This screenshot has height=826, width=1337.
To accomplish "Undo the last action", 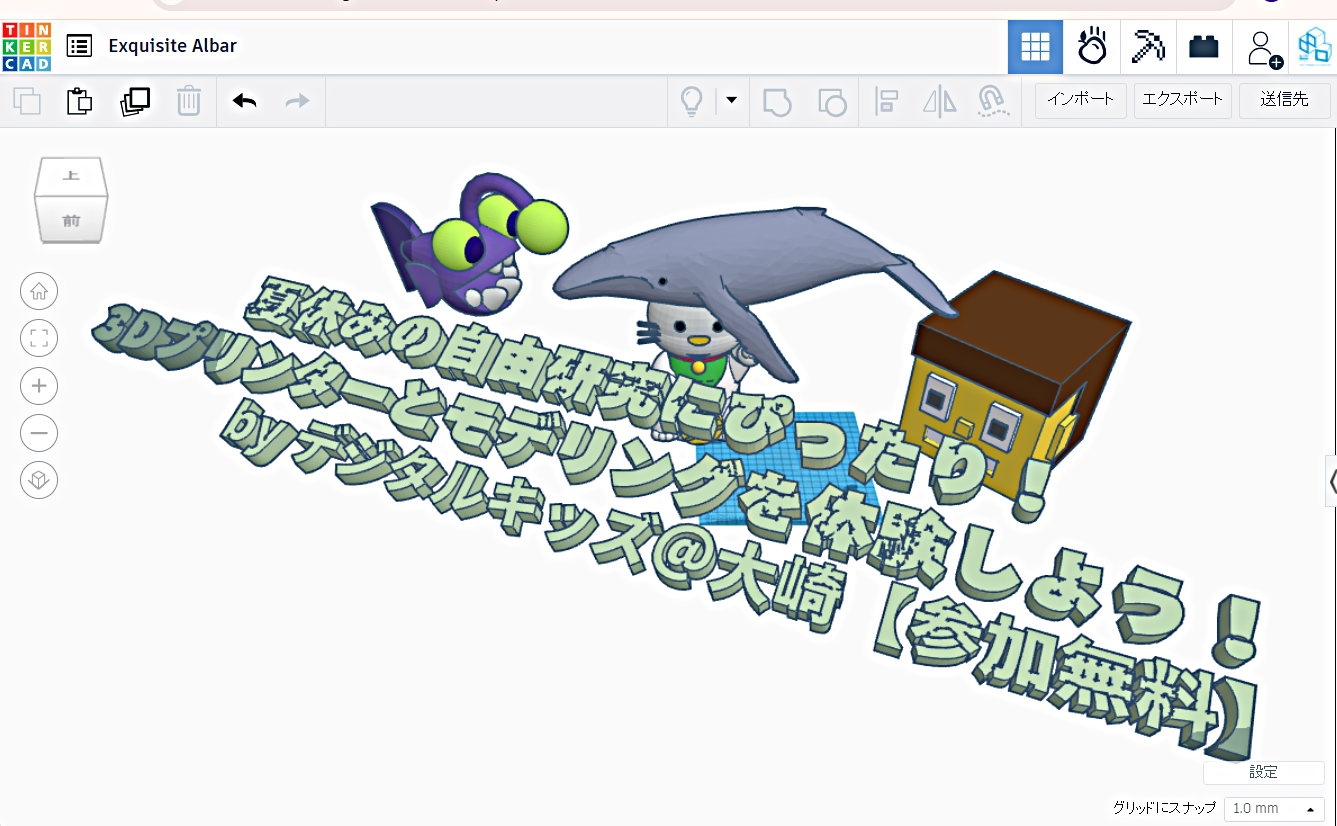I will tap(244, 101).
